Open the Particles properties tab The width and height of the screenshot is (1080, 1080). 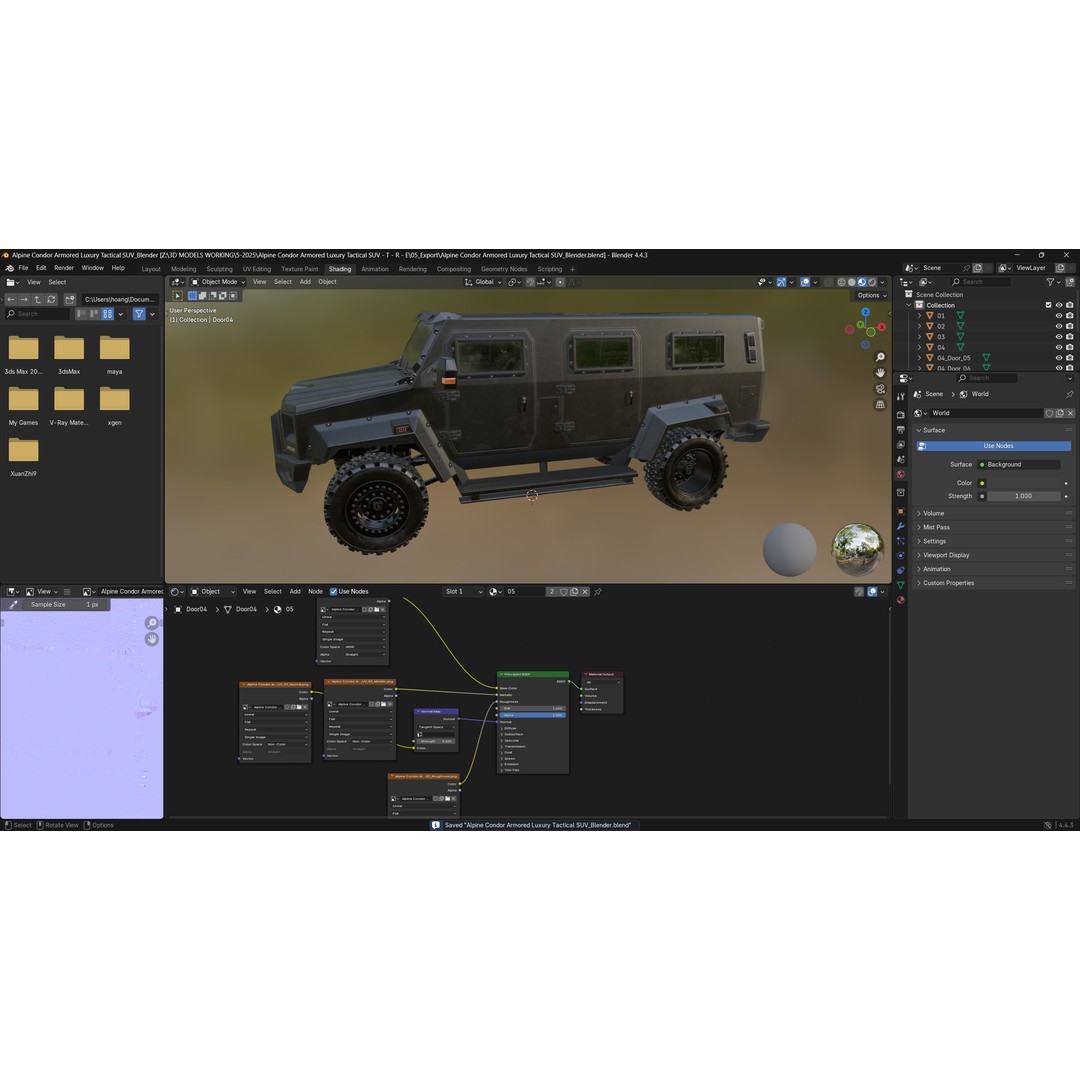(x=900, y=541)
